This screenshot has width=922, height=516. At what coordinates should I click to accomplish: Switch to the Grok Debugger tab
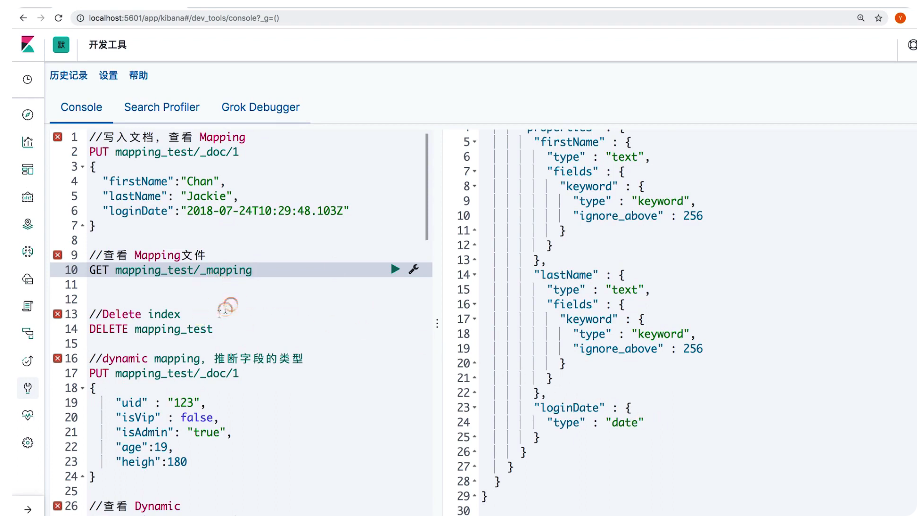click(x=260, y=107)
